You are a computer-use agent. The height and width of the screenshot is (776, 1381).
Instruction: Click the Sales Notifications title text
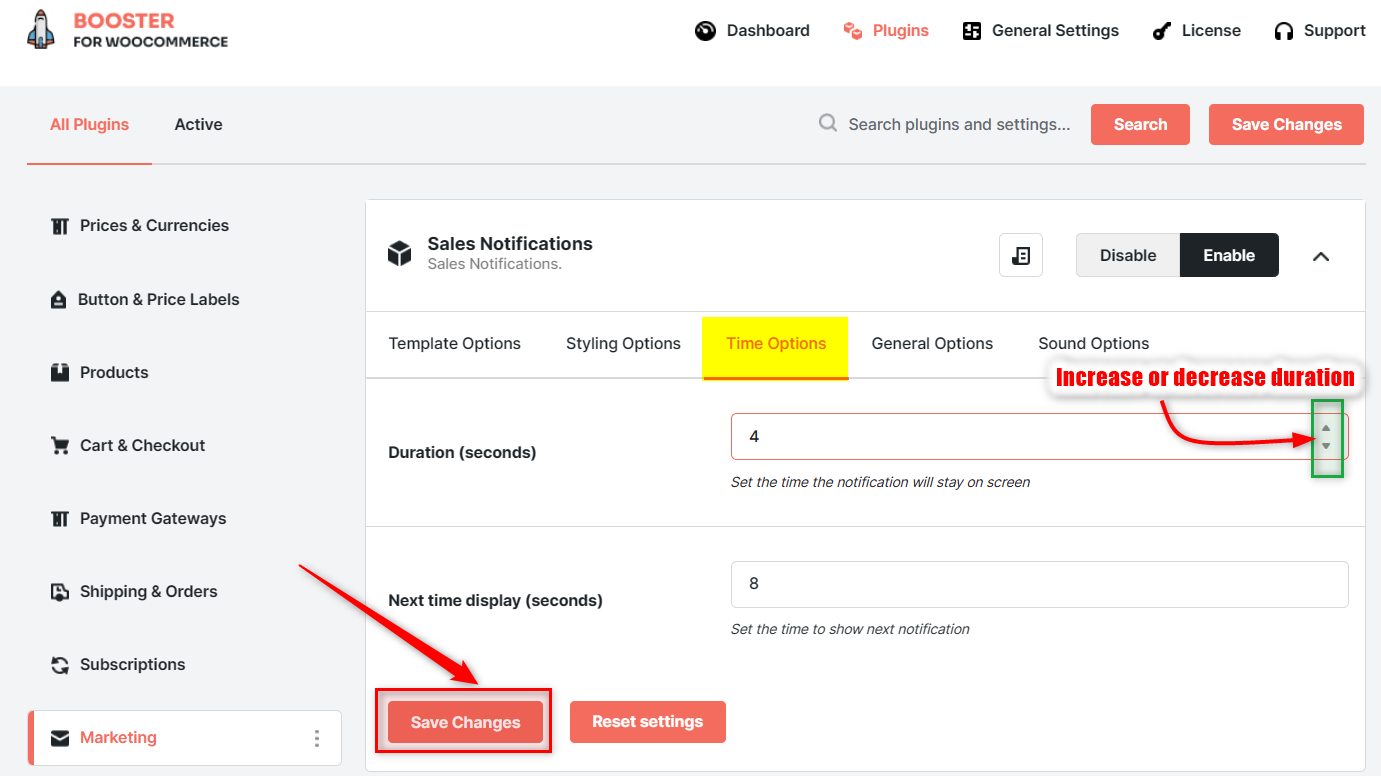point(510,244)
